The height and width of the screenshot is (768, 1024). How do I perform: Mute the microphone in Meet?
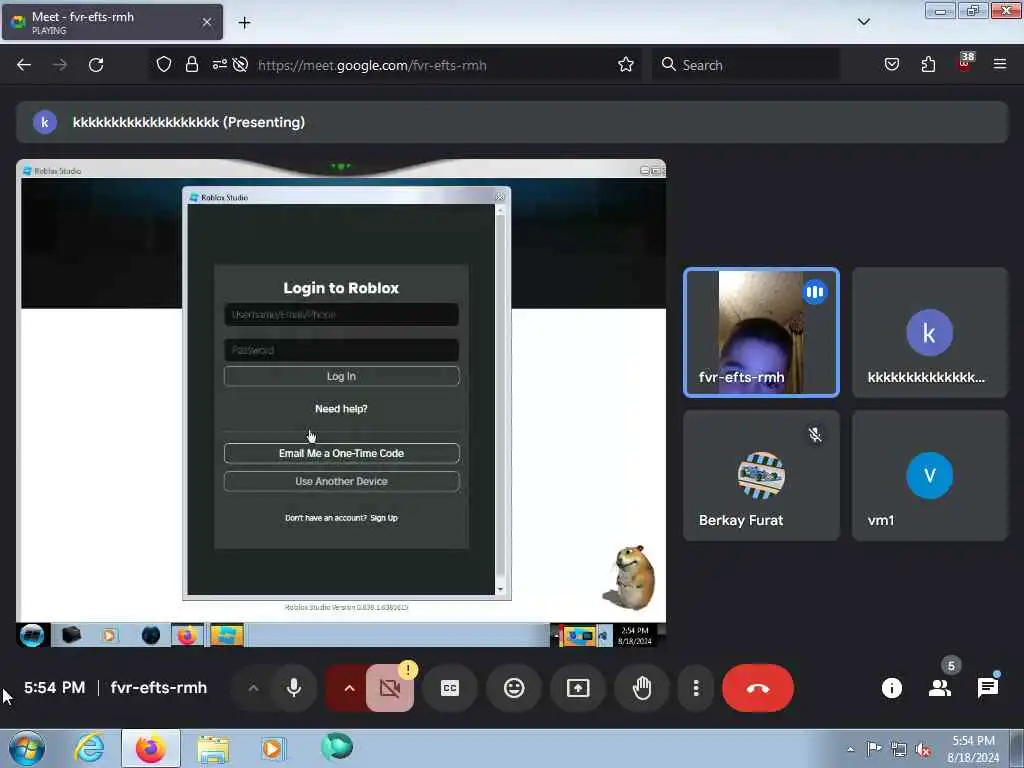[294, 688]
